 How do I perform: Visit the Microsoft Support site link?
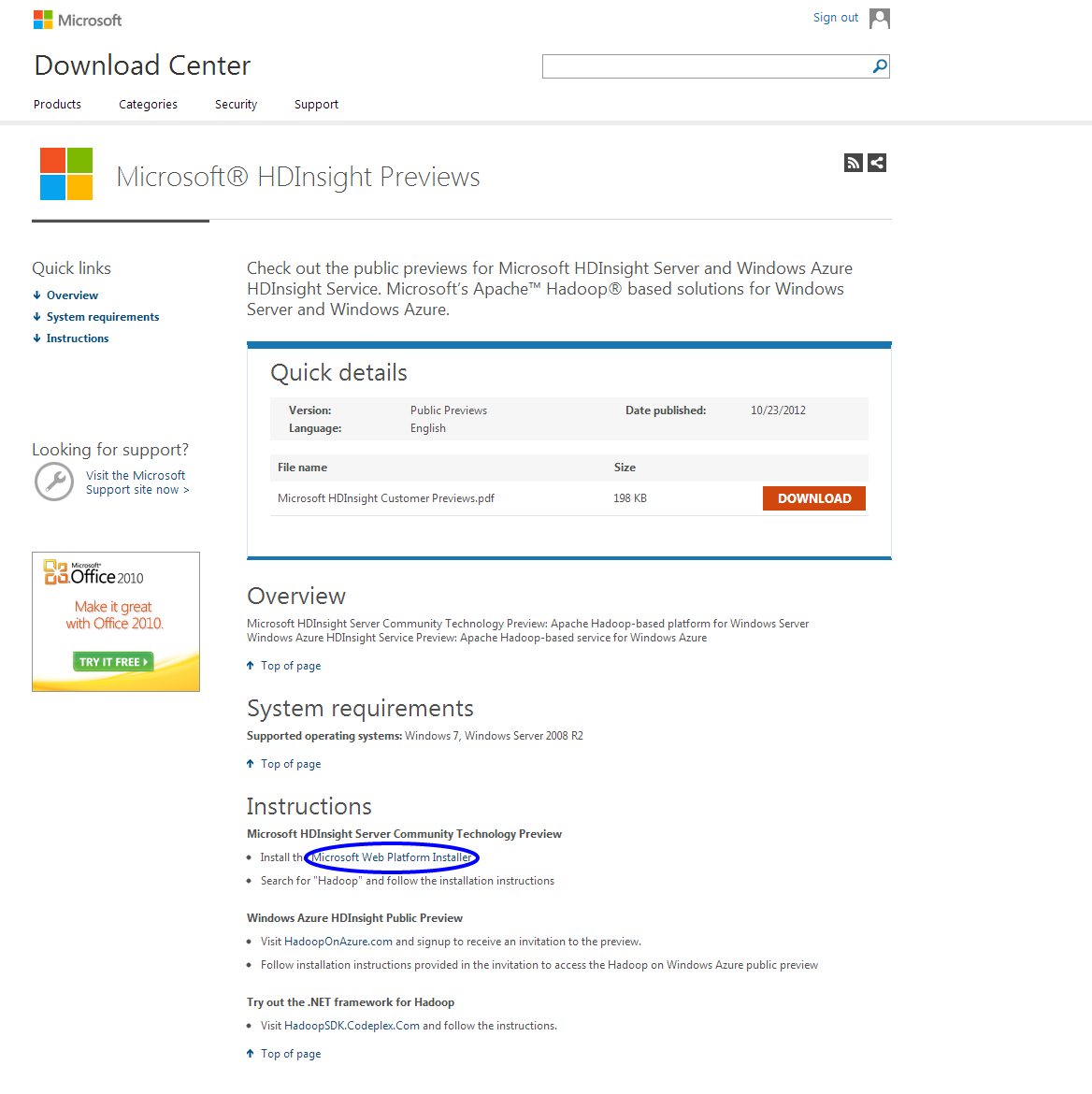pos(137,482)
